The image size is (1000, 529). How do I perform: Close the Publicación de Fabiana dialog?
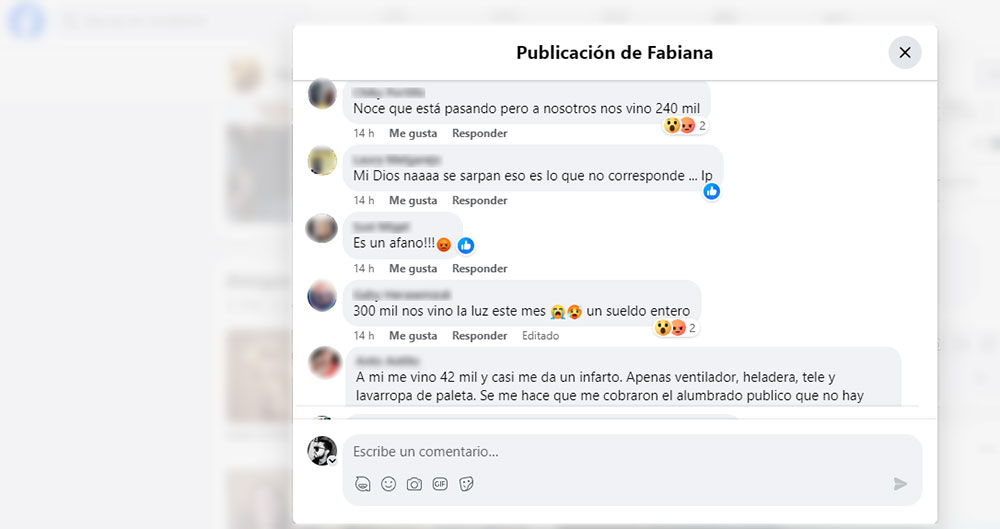pos(904,52)
